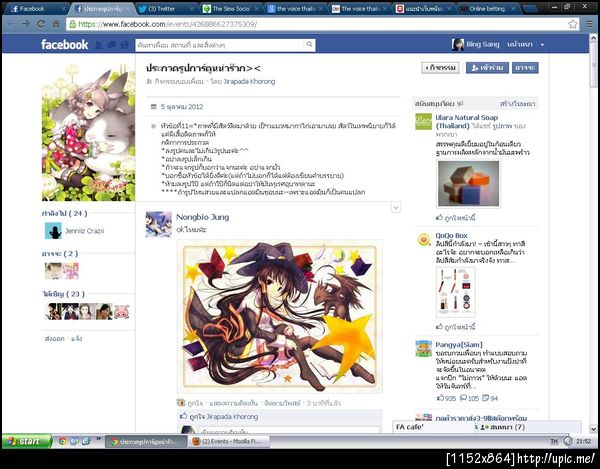Viewport: 600px width, 469px height.
Task: Open Jirapada Khorong in likes line
Action: (232, 417)
